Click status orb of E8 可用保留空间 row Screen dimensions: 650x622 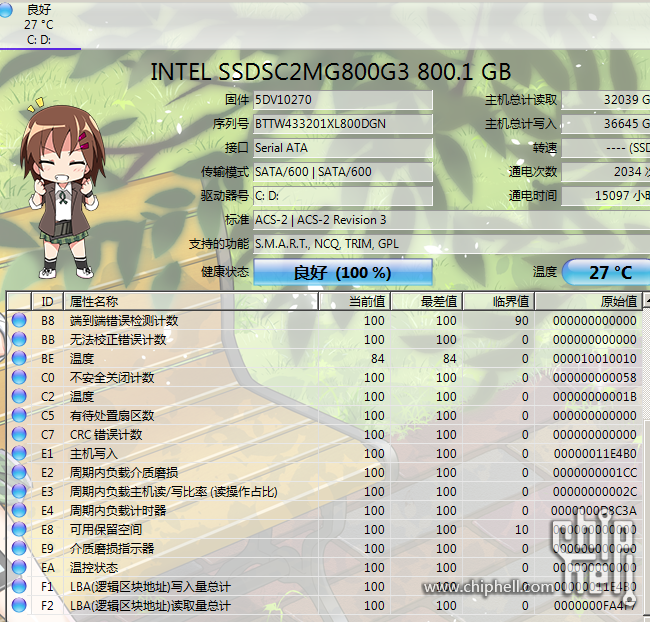pyautogui.click(x=19, y=530)
